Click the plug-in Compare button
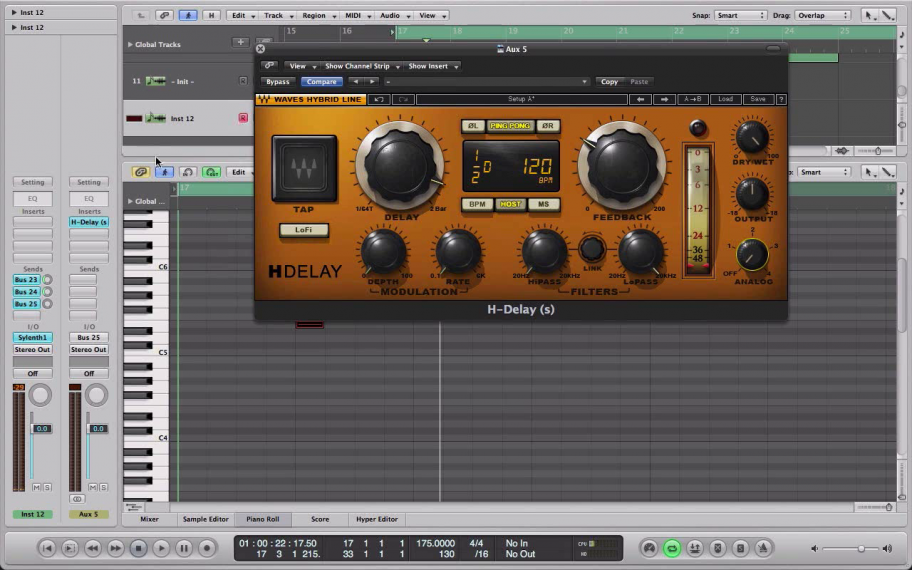Screen dimensions: 912x570 click(322, 82)
